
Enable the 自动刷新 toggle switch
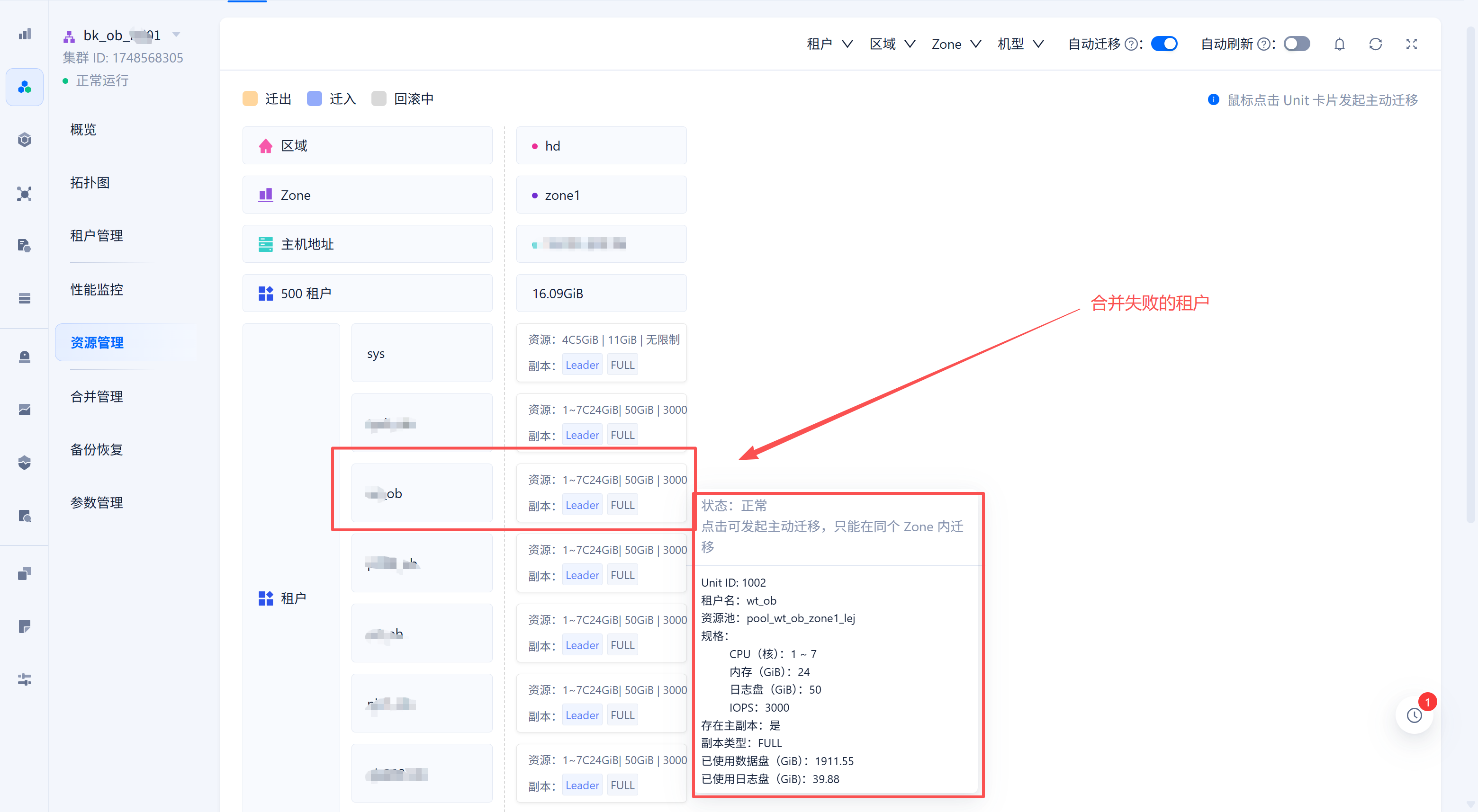(1297, 44)
